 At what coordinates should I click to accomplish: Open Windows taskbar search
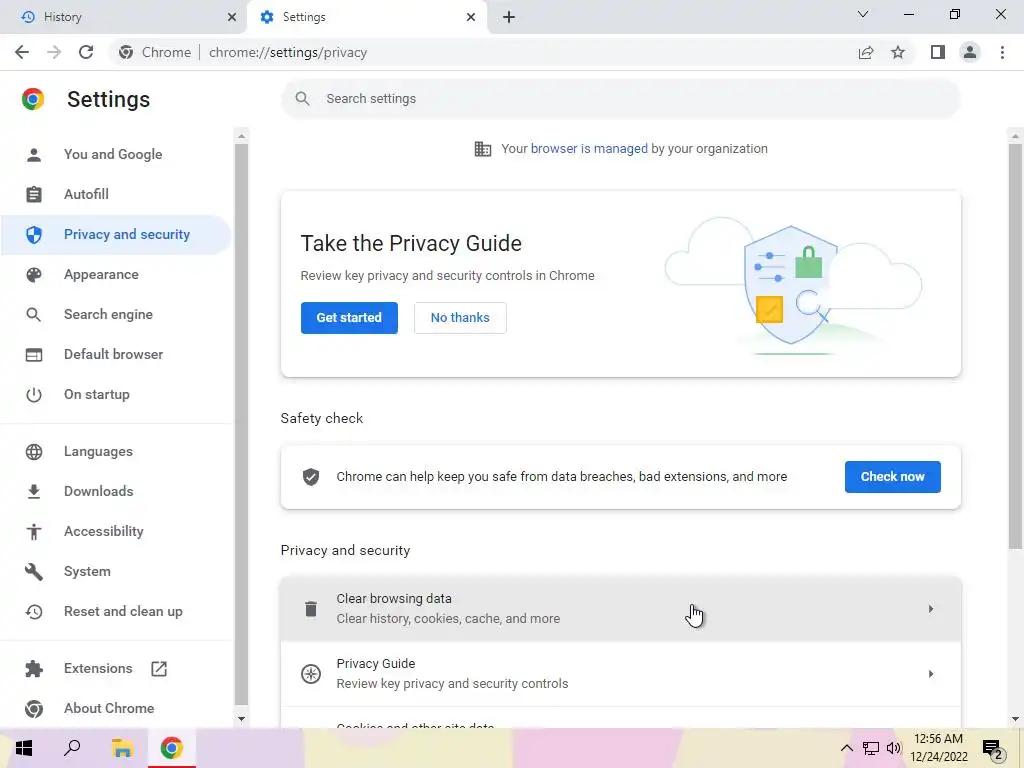tap(72, 748)
